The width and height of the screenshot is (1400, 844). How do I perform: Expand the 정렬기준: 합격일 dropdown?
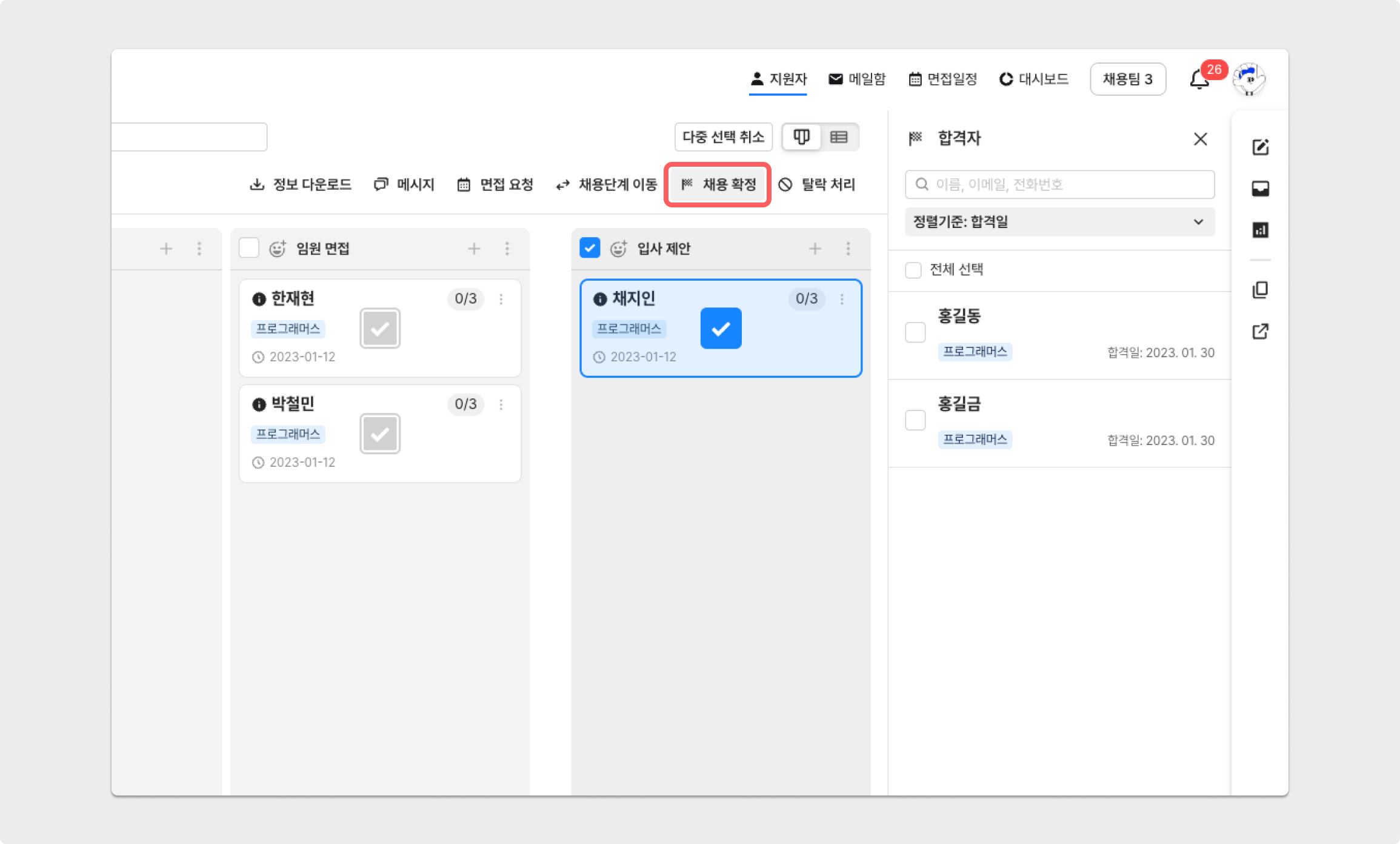click(1059, 222)
